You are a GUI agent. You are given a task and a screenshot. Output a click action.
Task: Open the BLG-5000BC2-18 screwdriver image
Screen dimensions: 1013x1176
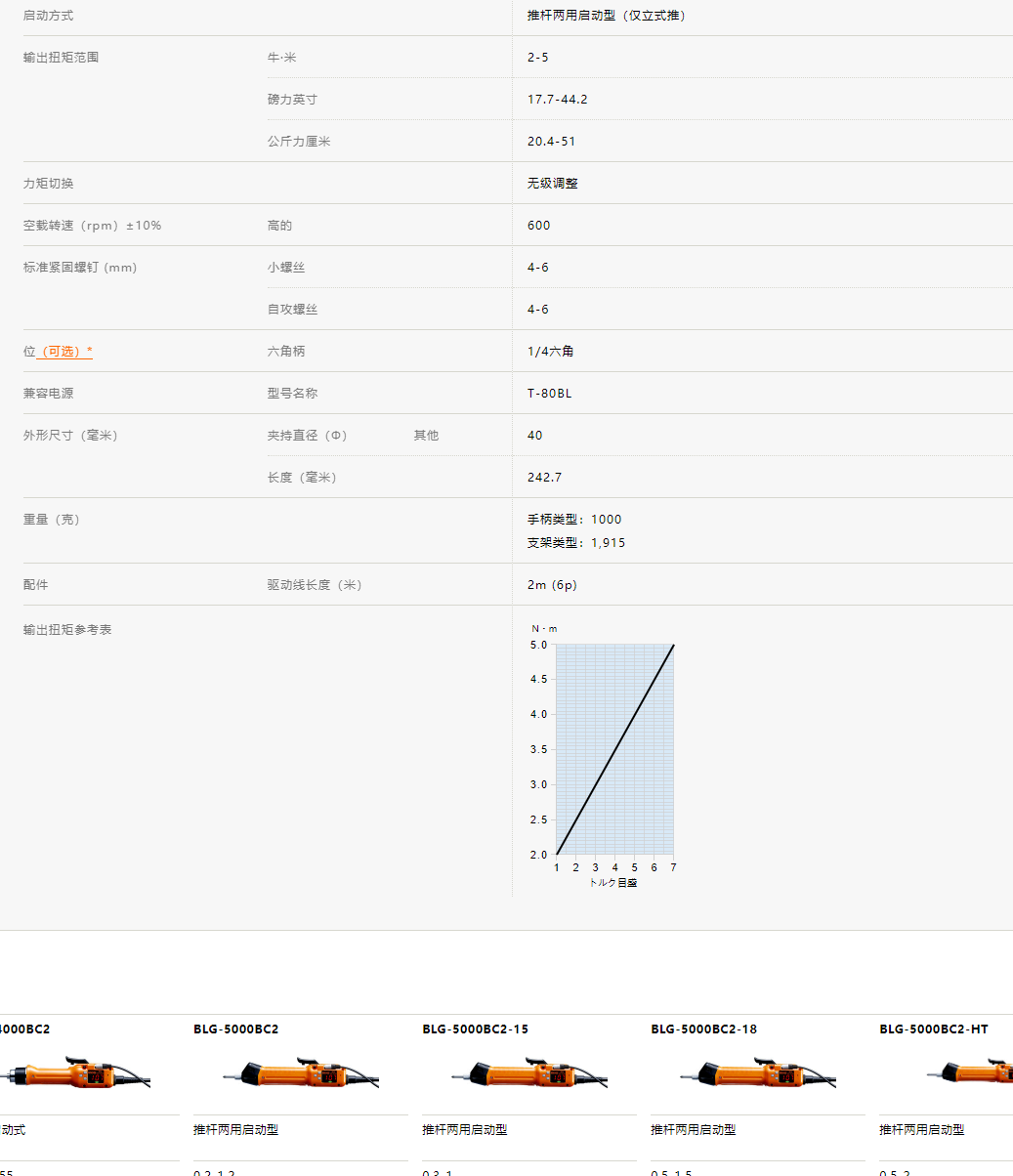tap(758, 1074)
